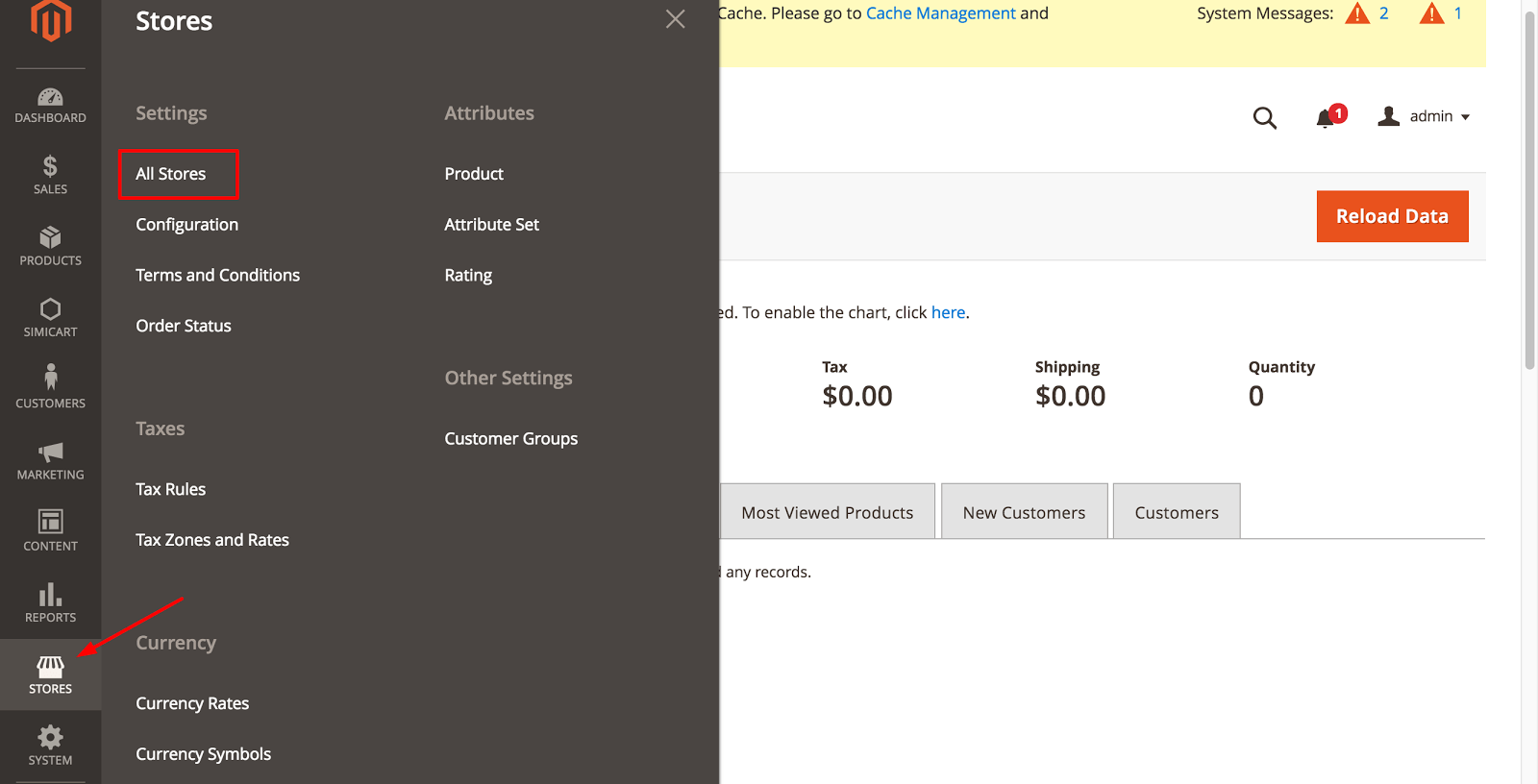1538x784 pixels.
Task: Open Tax Zones and Rates
Action: click(x=212, y=540)
